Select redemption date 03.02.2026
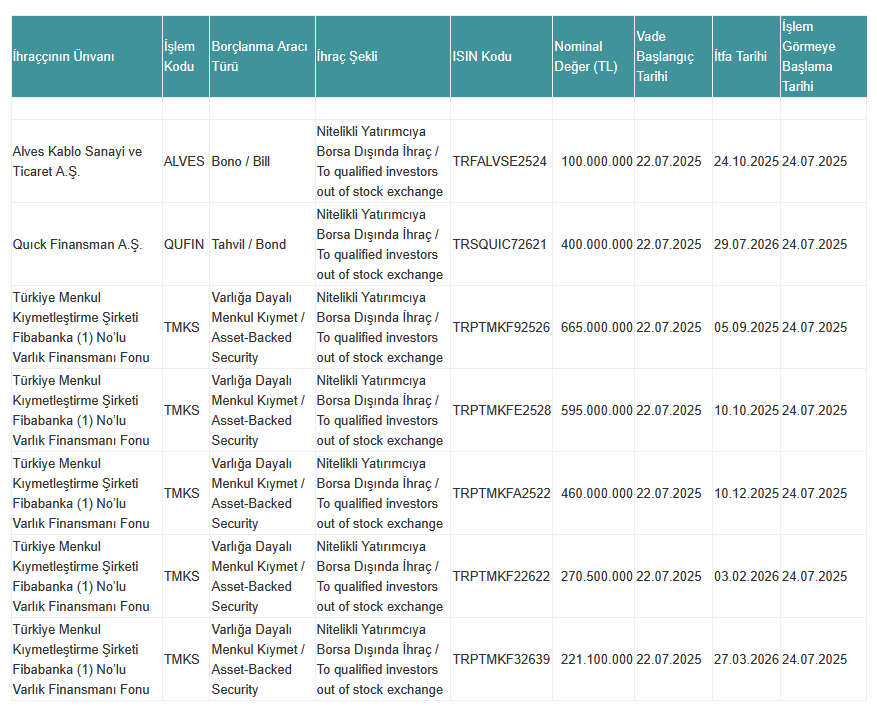877x707 pixels. point(746,576)
